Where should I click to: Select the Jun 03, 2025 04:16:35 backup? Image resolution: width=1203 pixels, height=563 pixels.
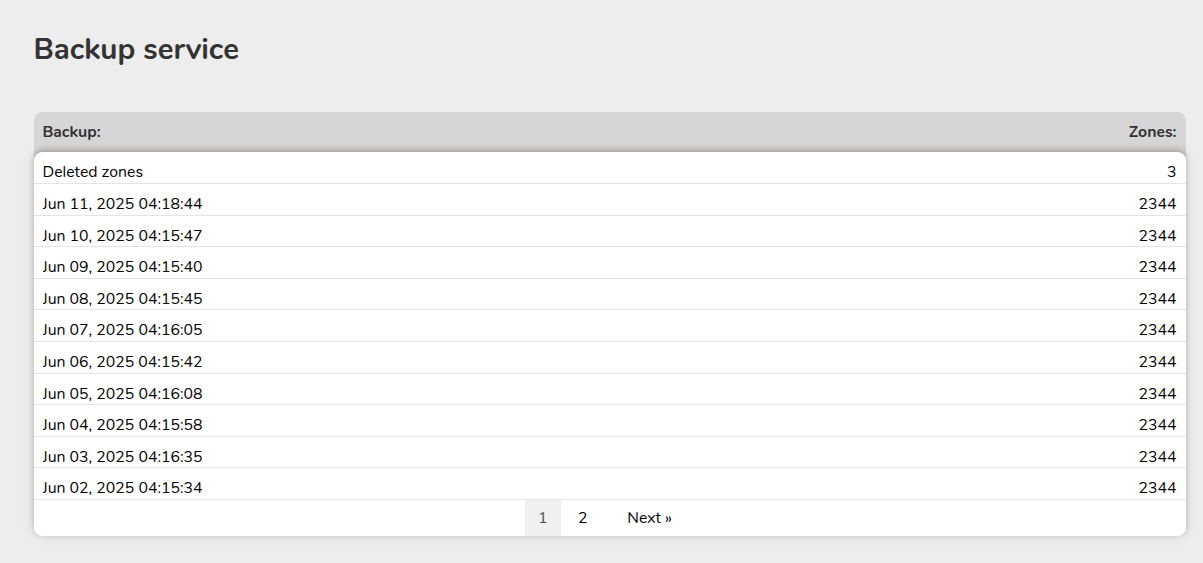[122, 457]
